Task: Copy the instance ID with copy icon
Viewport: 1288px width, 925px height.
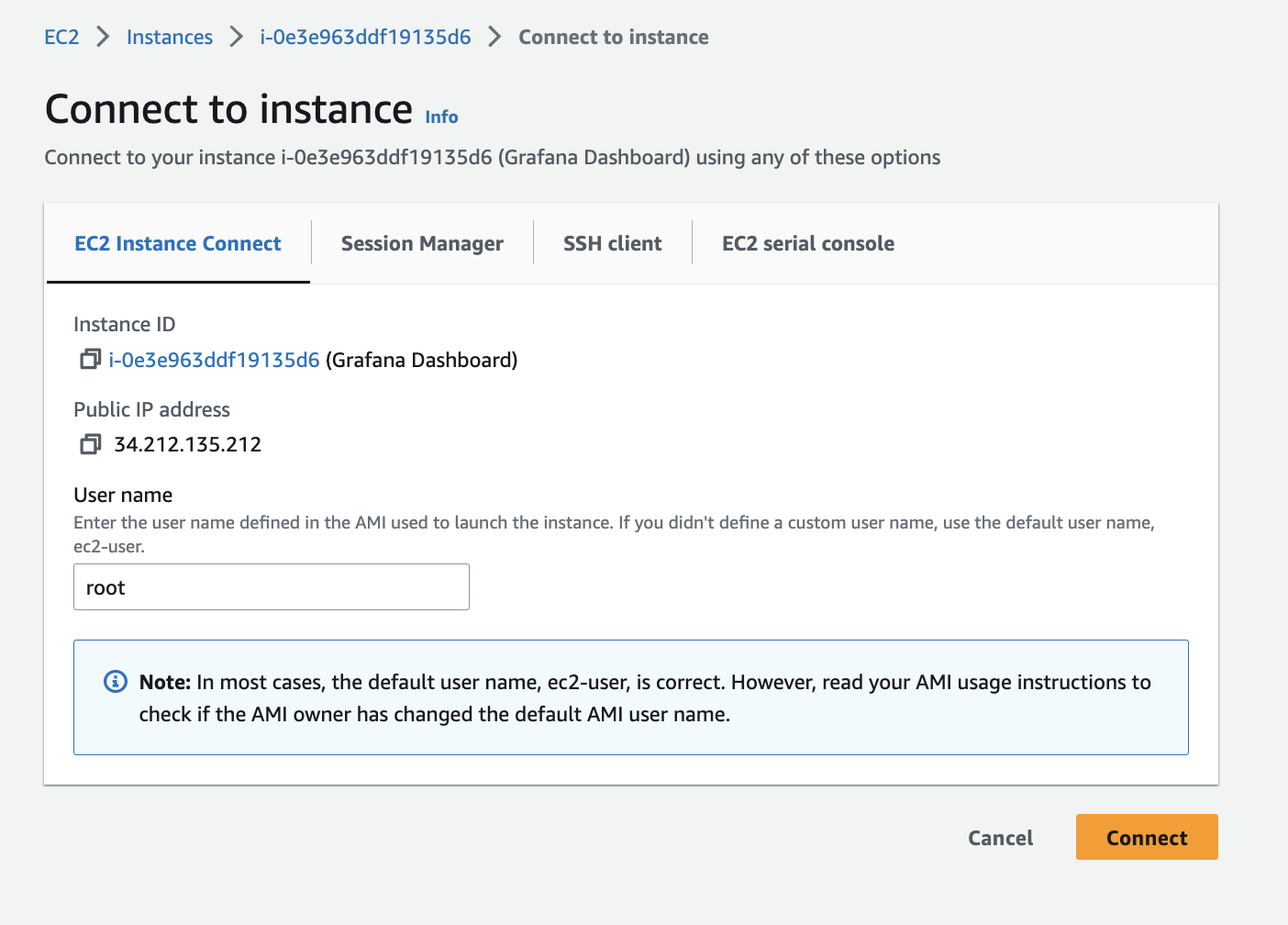Action: tap(90, 359)
